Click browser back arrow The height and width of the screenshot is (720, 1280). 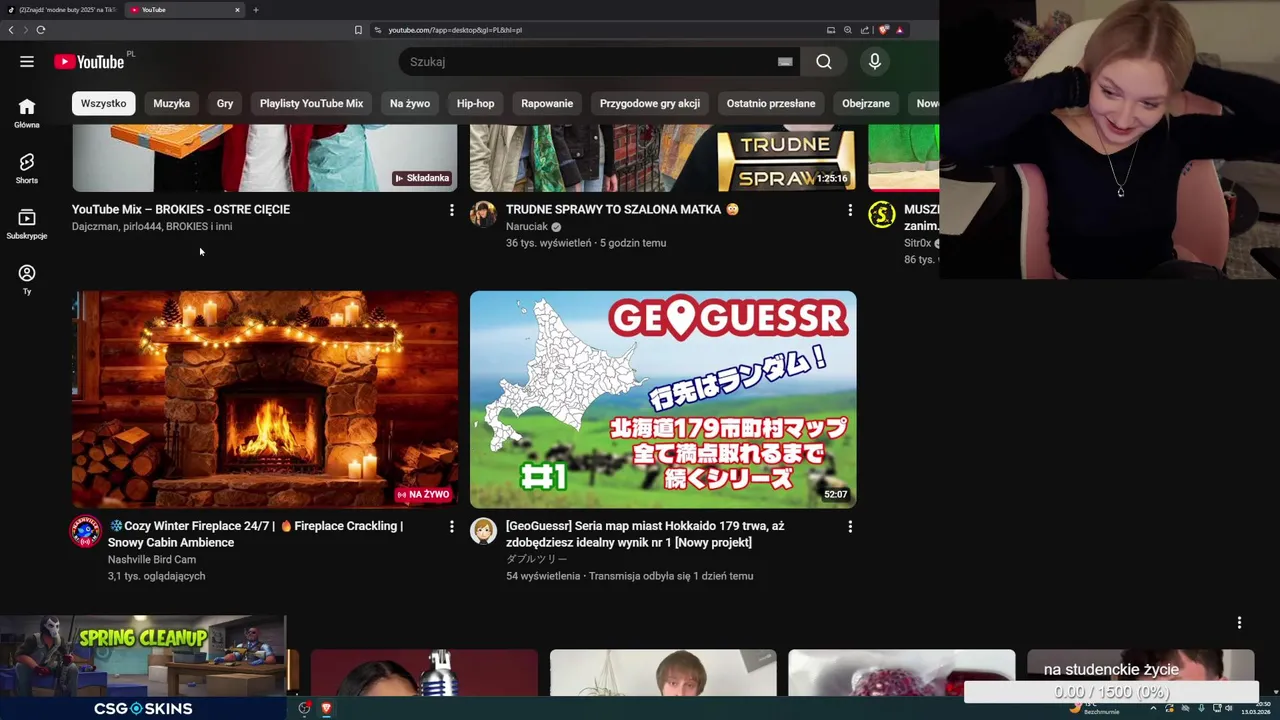tap(11, 30)
